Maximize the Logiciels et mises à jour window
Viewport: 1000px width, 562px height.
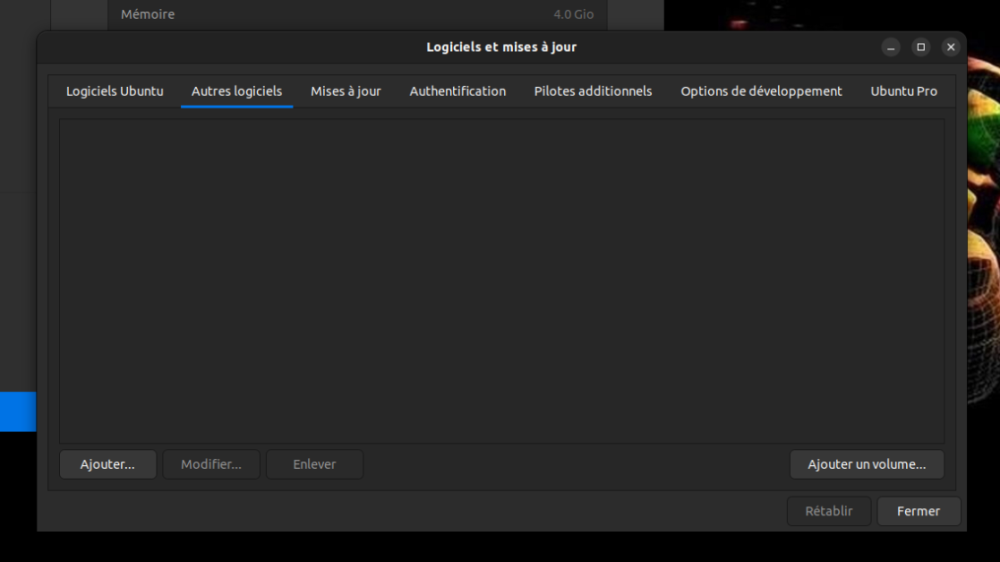coord(921,47)
